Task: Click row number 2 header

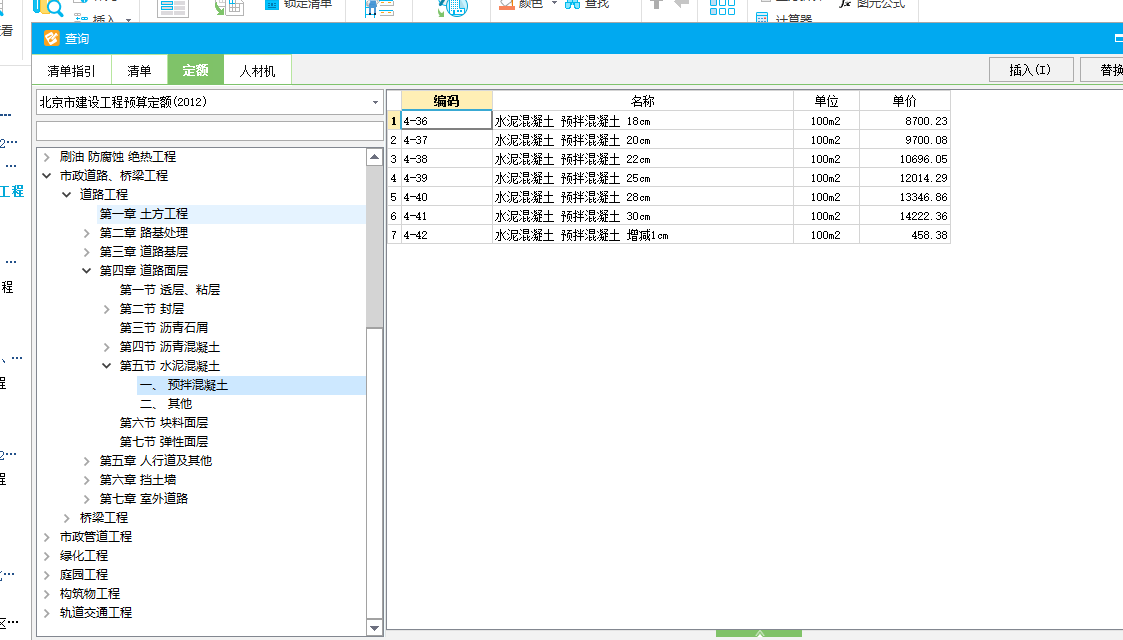Action: 393,140
